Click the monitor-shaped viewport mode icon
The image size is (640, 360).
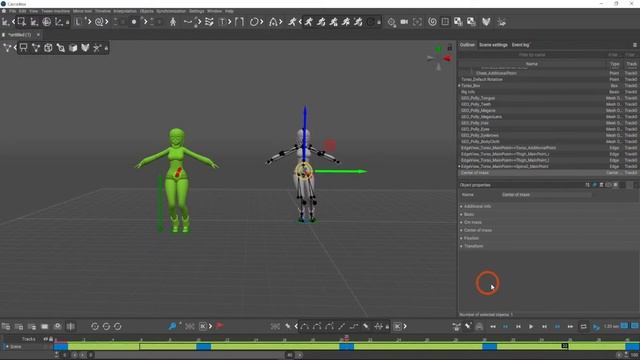pos(24,48)
